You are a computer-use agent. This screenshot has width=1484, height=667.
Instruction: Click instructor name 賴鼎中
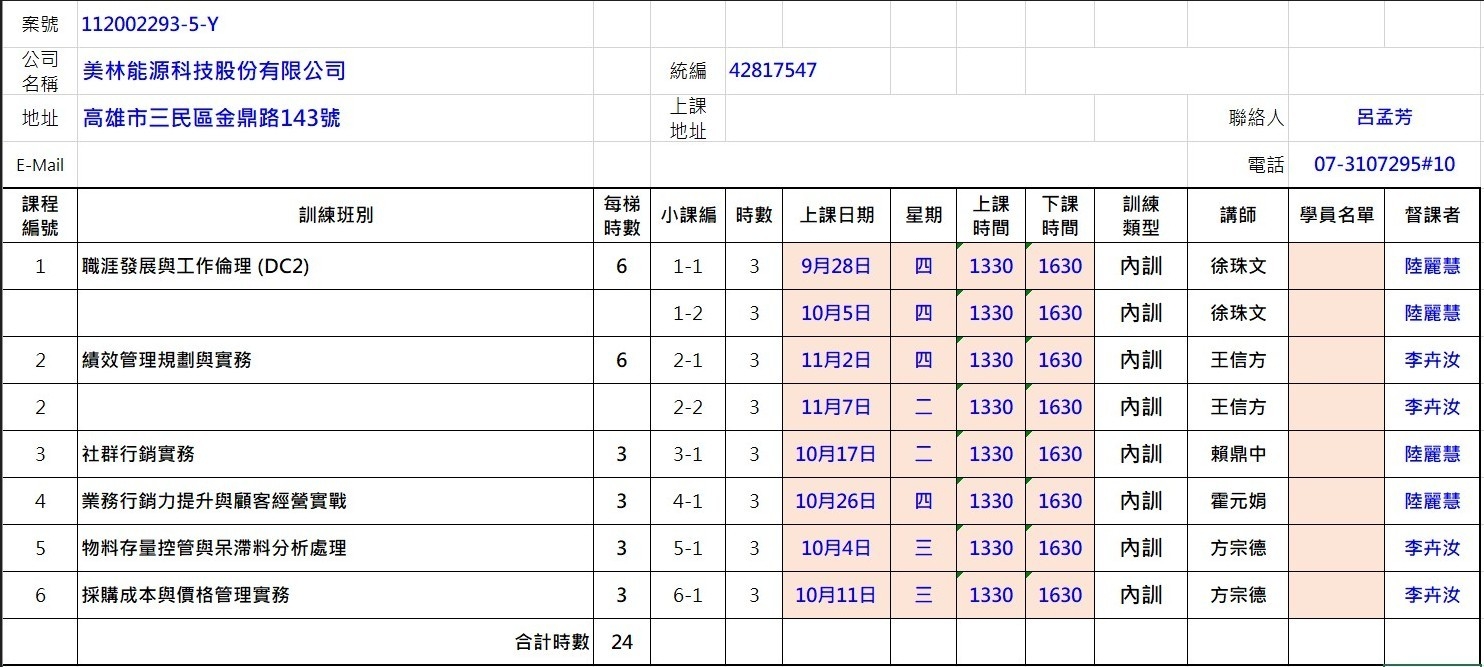point(1238,454)
